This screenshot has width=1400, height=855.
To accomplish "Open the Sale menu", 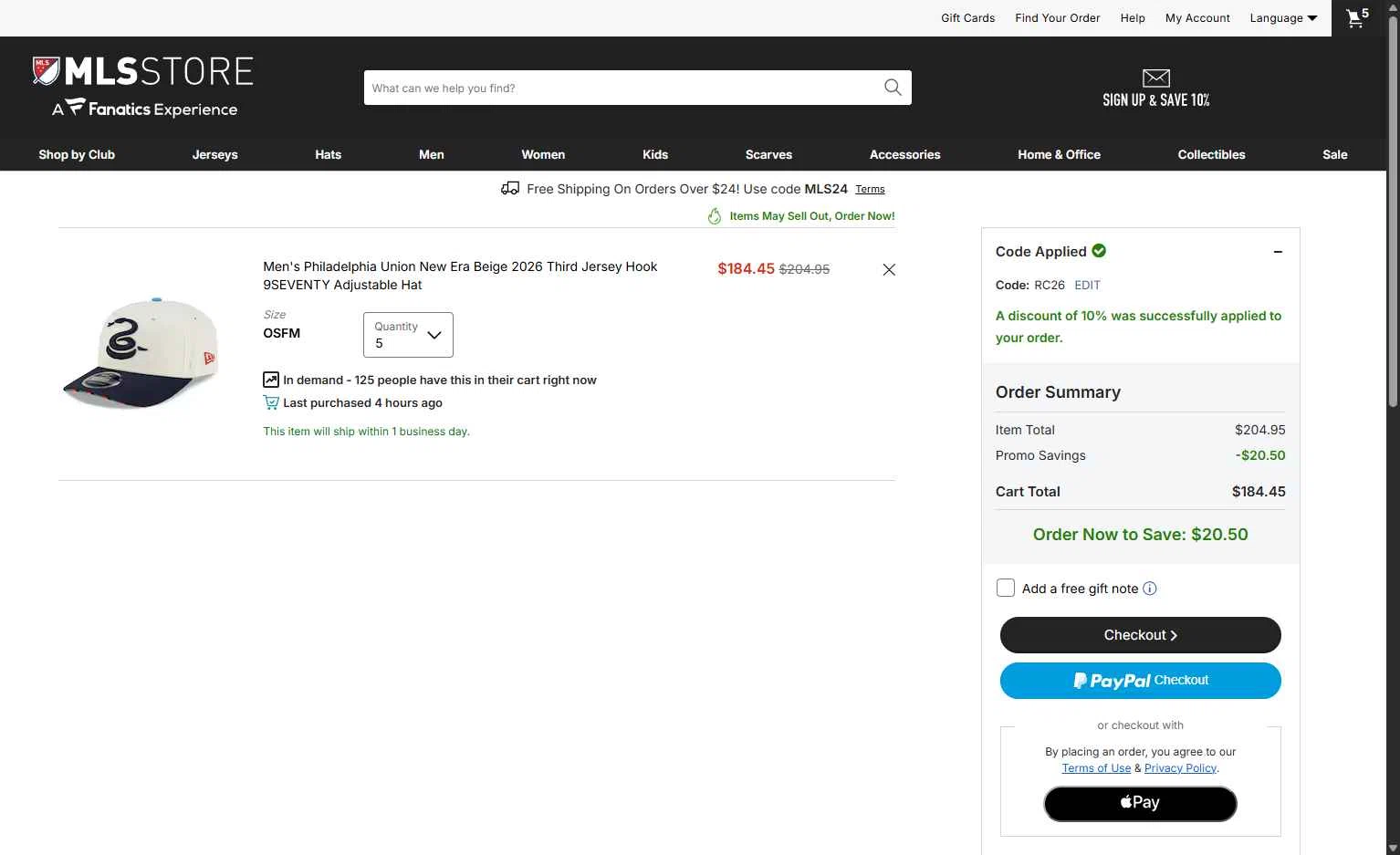I will point(1335,154).
